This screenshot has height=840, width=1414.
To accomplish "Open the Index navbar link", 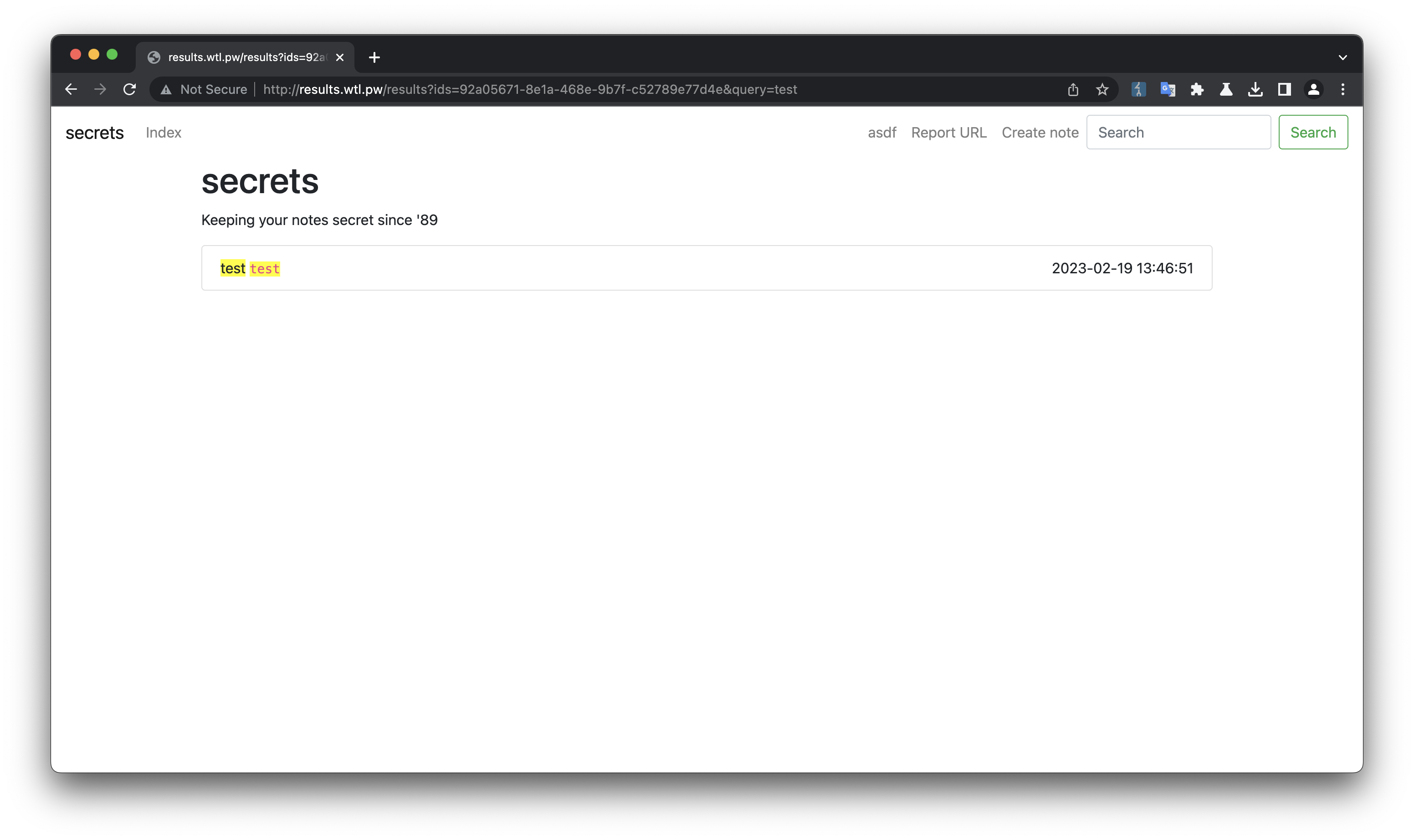I will (x=164, y=133).
